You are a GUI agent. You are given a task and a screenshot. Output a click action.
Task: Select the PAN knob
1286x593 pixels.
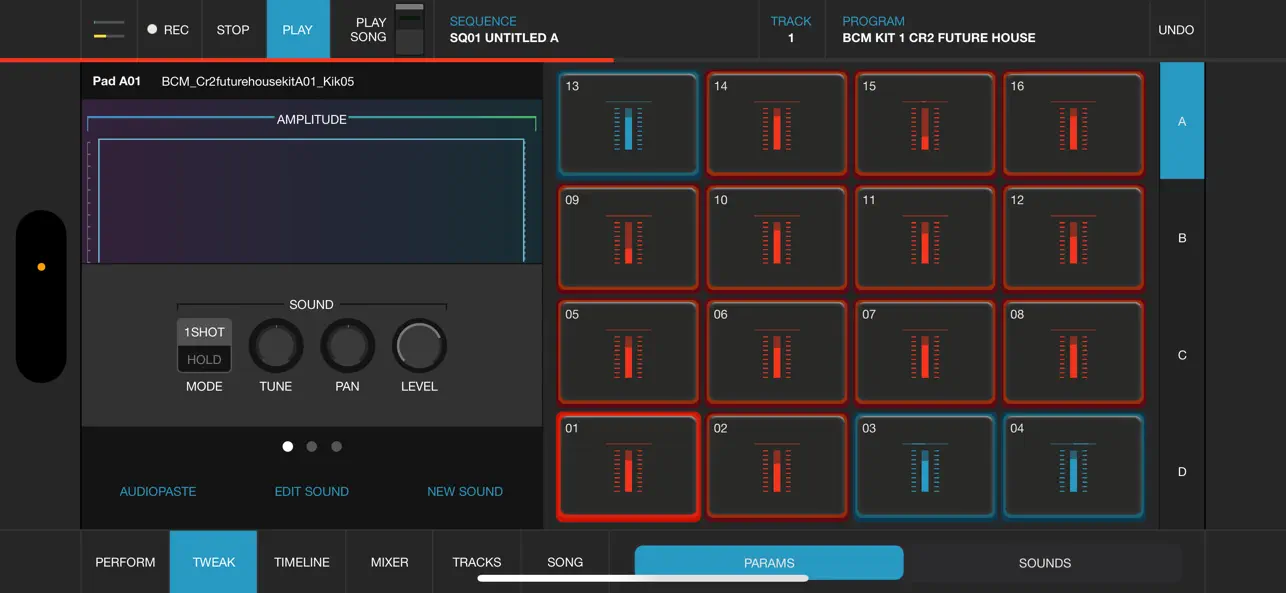pyautogui.click(x=347, y=346)
